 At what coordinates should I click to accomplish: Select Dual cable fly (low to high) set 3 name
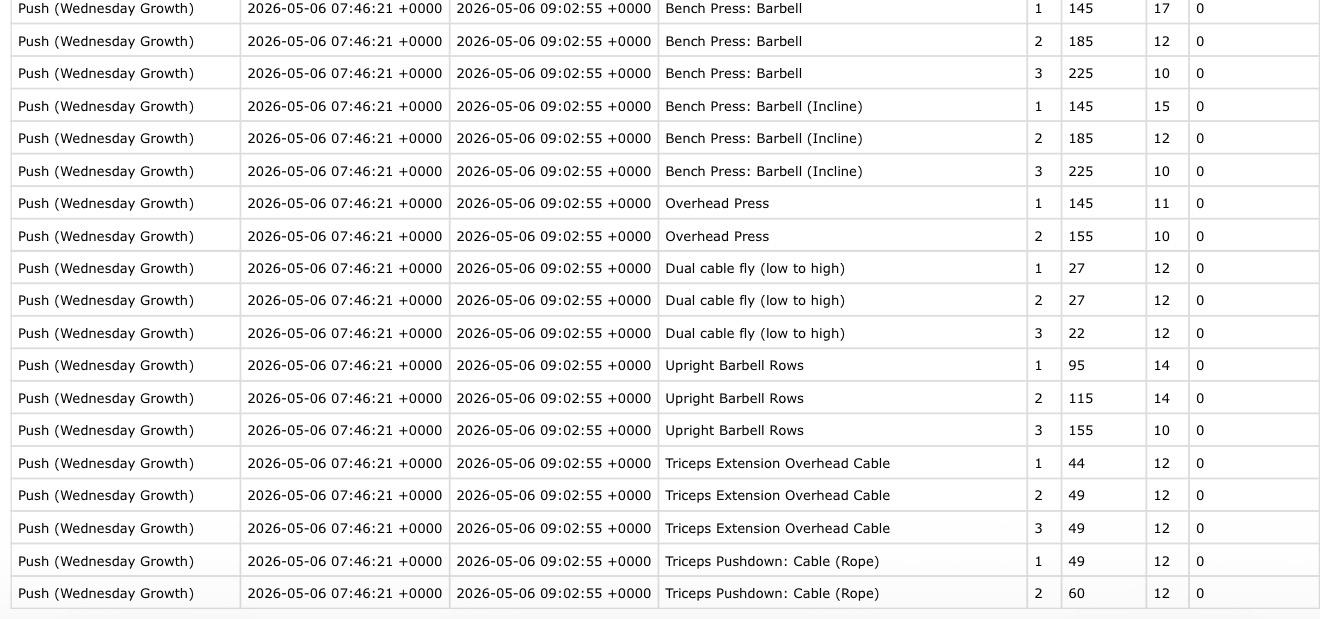click(755, 333)
